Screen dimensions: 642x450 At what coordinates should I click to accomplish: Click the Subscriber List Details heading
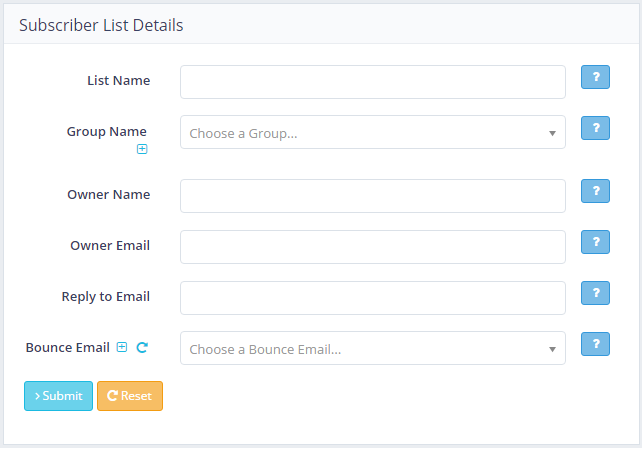click(x=101, y=26)
